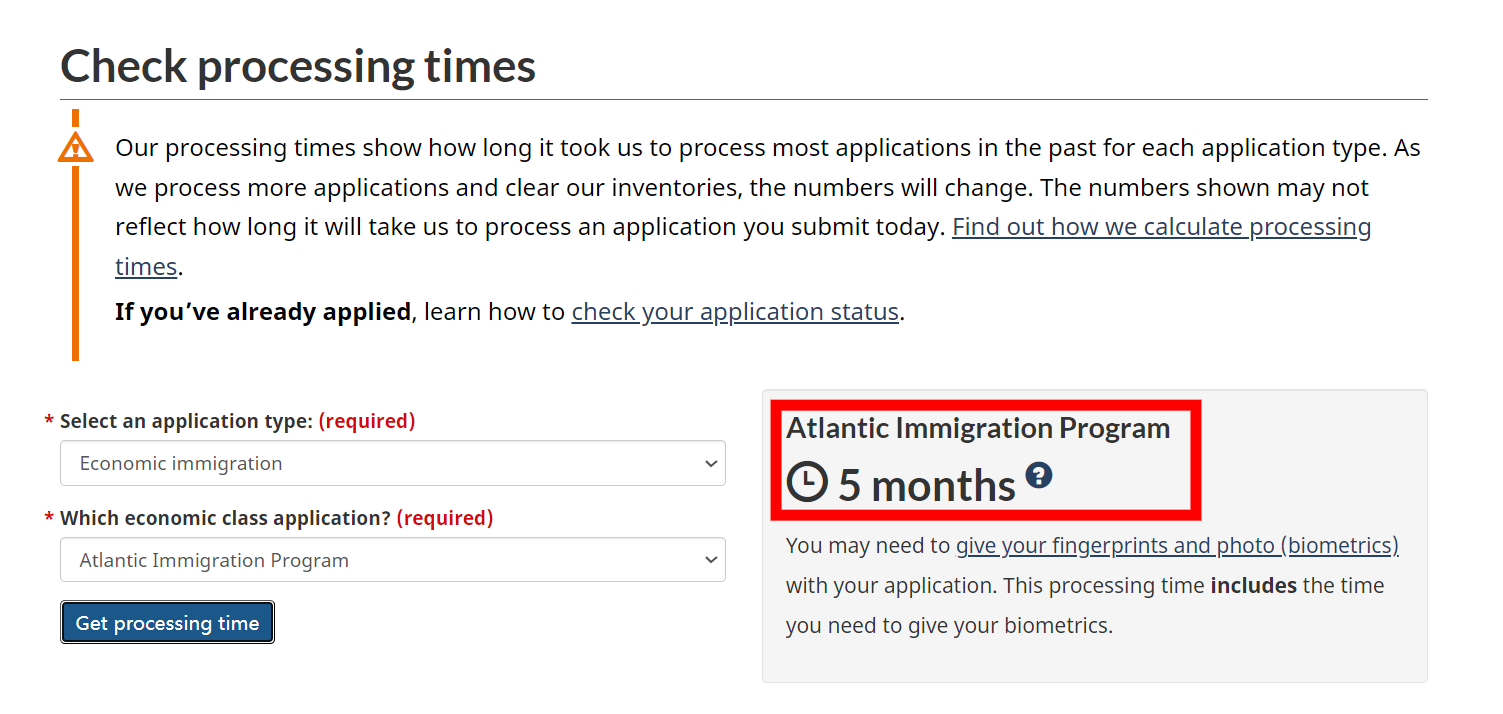Click red asterisk before economic class label
The image size is (1503, 714).
[x=49, y=519]
